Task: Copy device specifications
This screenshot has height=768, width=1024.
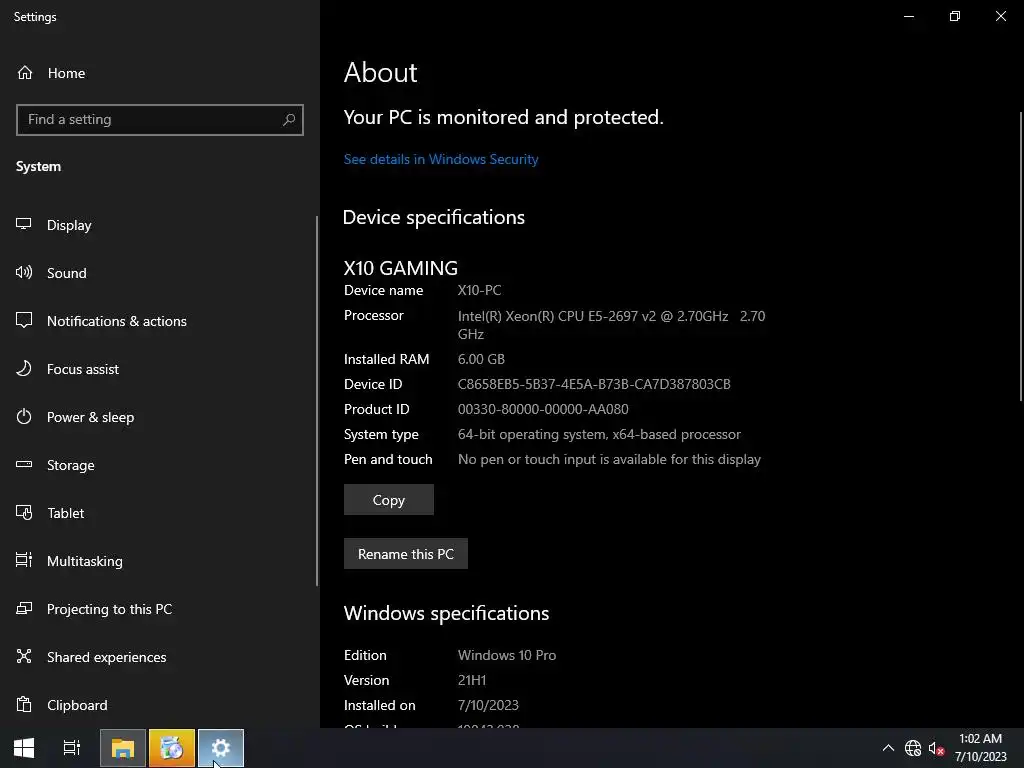Action: 389,500
